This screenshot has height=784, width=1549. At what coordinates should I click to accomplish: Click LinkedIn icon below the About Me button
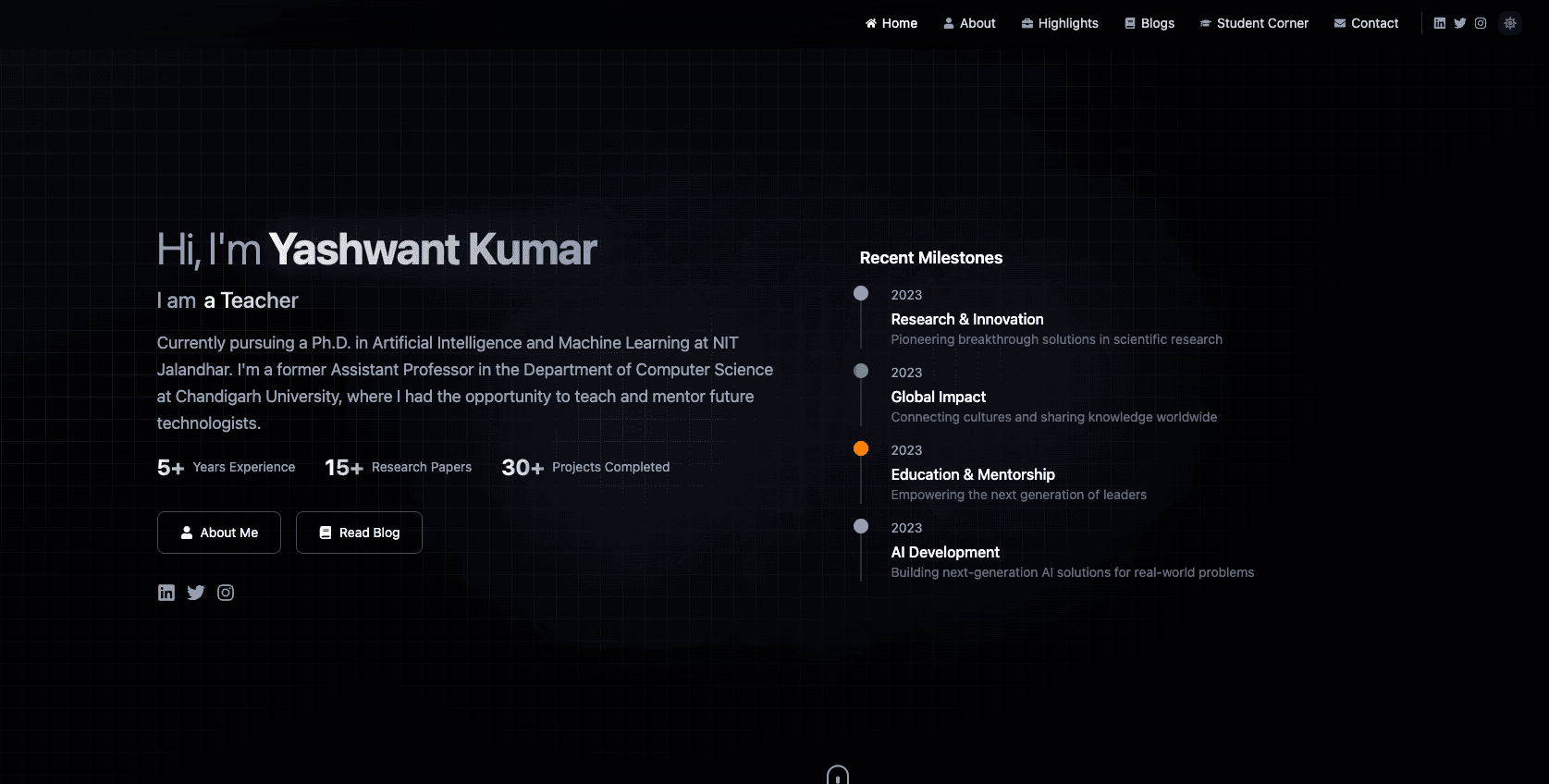166,593
